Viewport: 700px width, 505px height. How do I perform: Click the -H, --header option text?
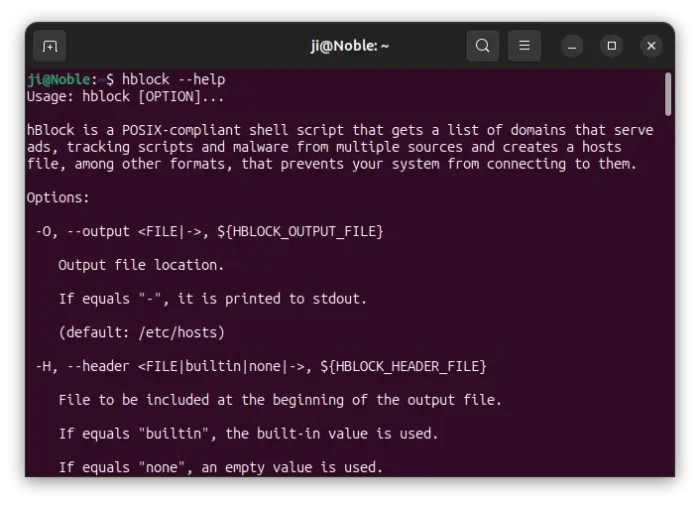pyautogui.click(x=83, y=367)
